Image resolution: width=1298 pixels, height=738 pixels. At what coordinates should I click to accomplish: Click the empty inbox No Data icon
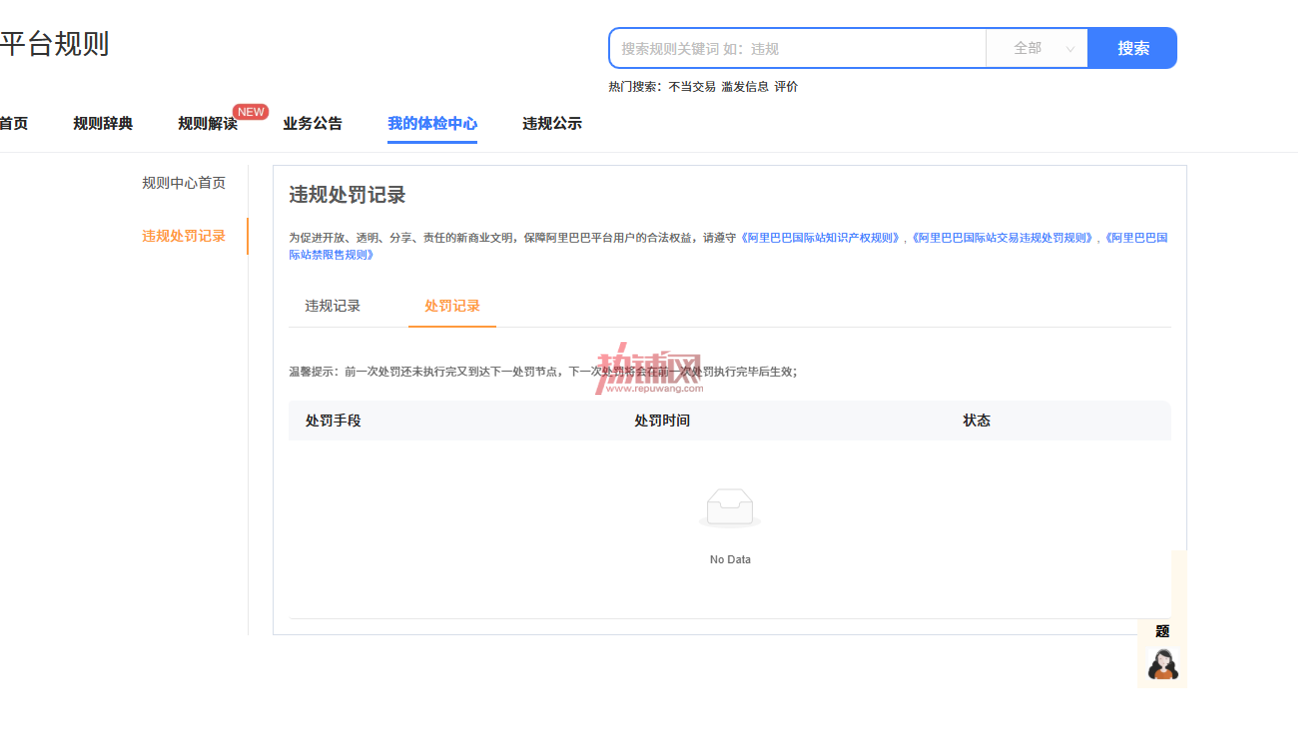(x=730, y=508)
